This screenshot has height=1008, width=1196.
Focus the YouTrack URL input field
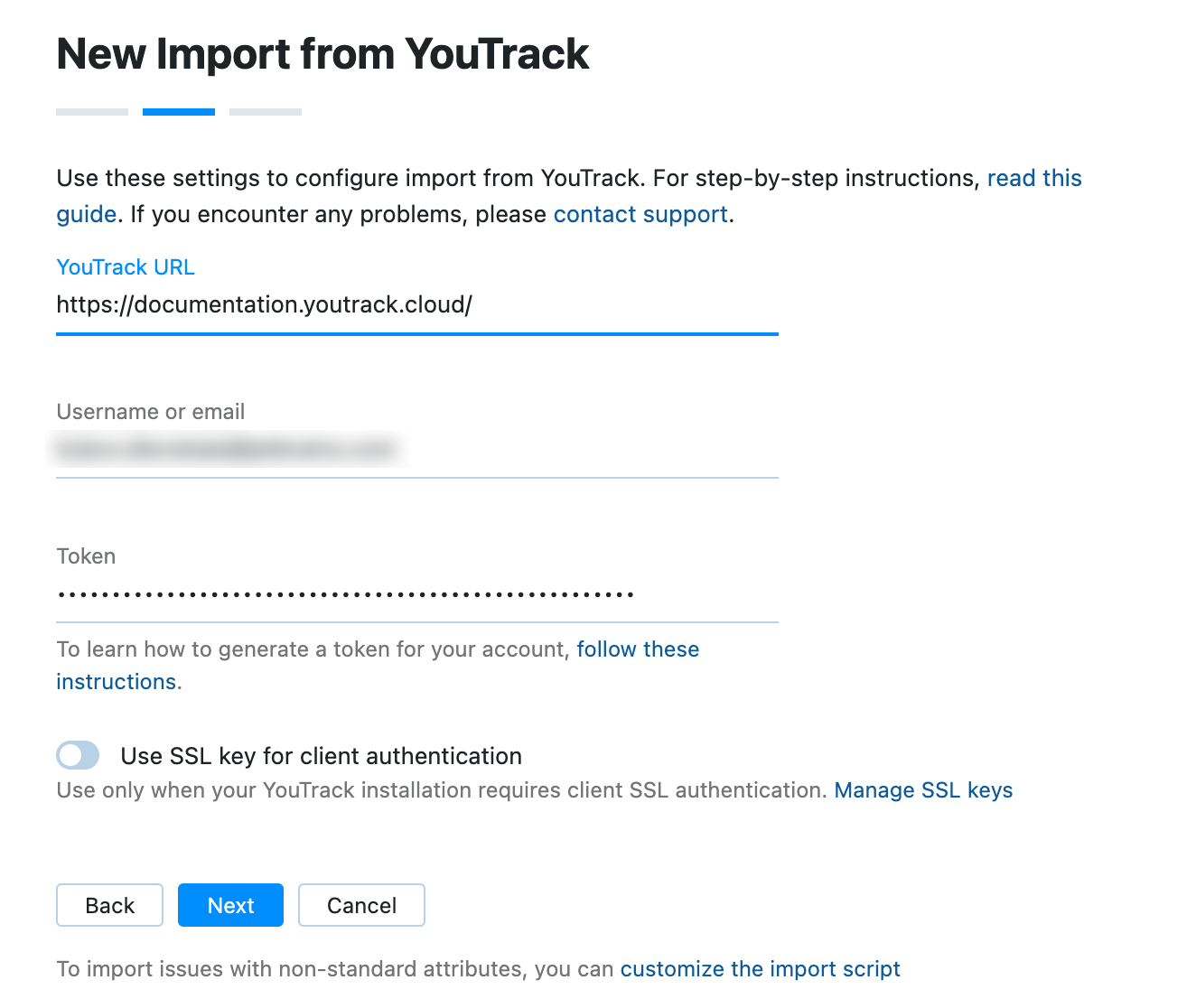pos(416,305)
